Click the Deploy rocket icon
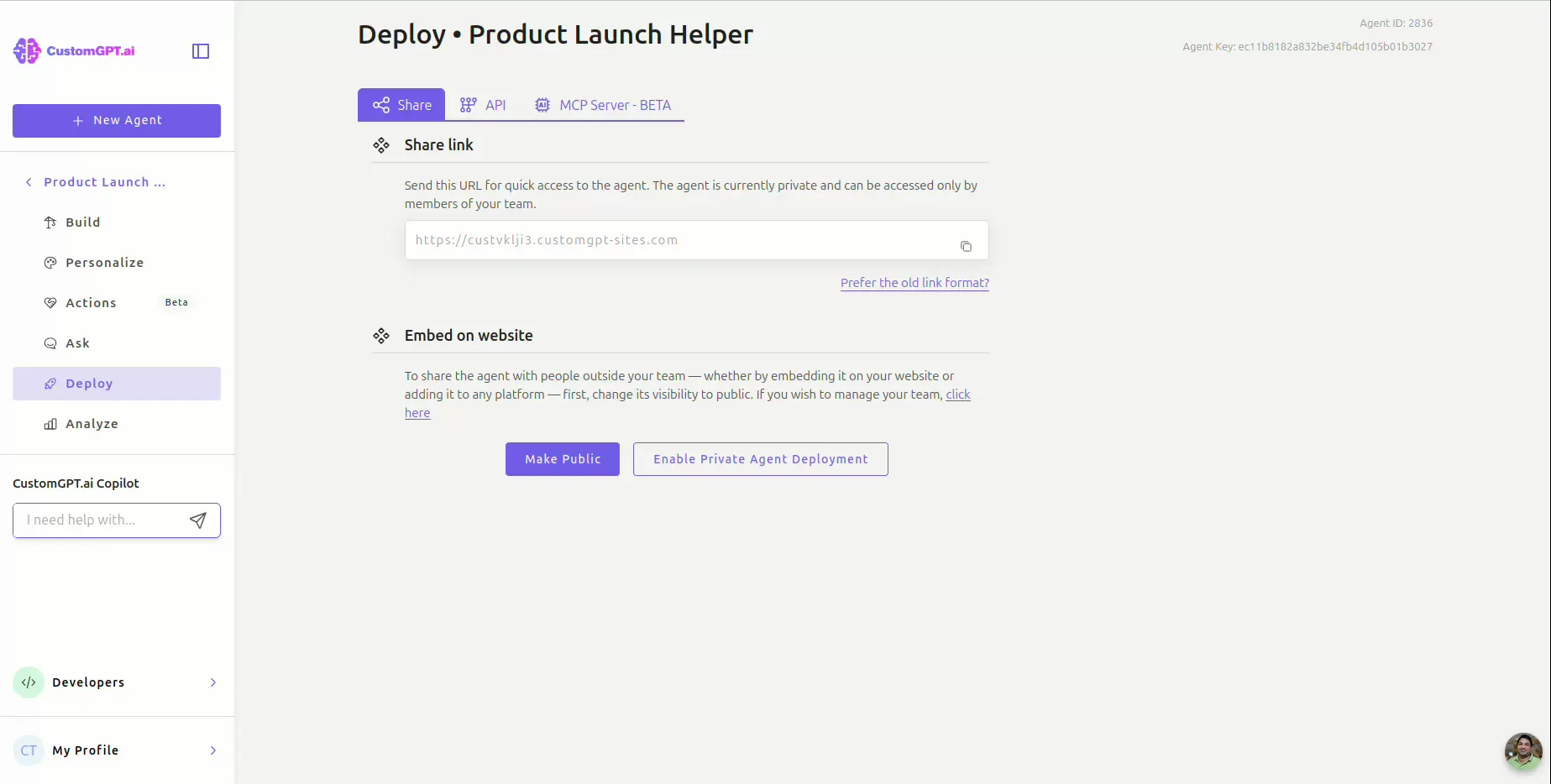The width and height of the screenshot is (1551, 784). pyautogui.click(x=50, y=384)
